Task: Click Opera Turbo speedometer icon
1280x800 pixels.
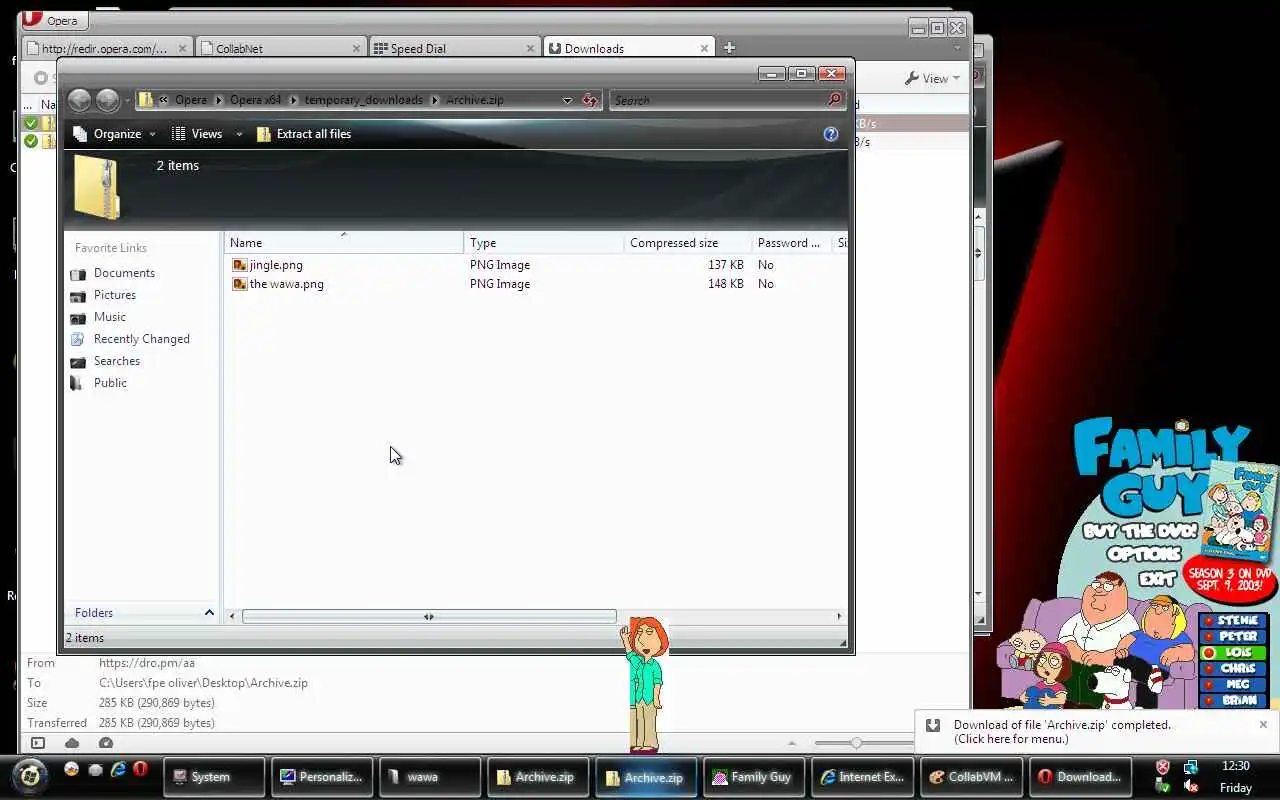Action: pos(106,743)
